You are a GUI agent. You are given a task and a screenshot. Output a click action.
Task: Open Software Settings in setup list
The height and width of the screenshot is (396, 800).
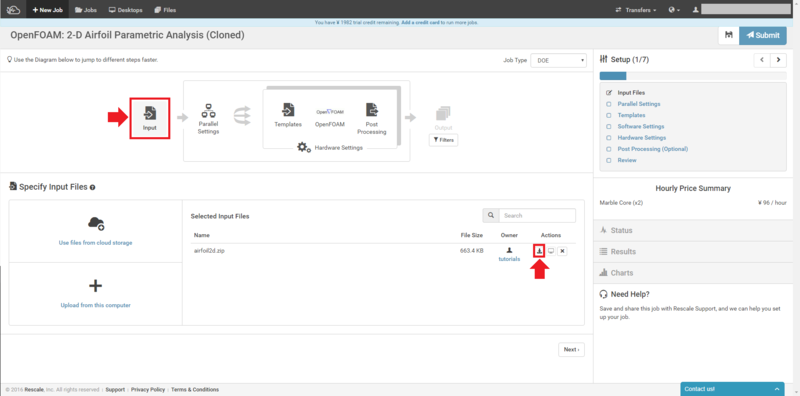[641, 127]
